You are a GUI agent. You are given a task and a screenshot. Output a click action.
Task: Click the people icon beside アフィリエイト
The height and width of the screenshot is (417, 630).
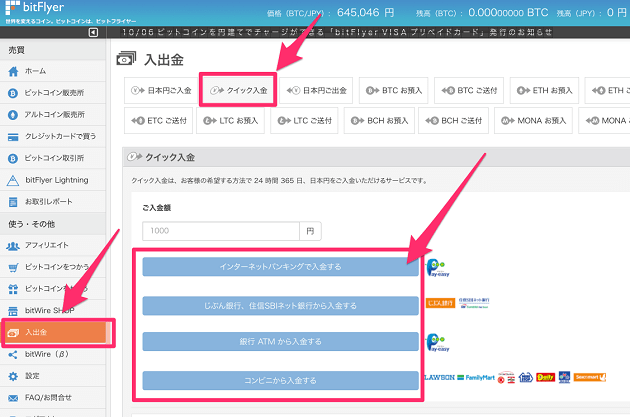pos(13,246)
